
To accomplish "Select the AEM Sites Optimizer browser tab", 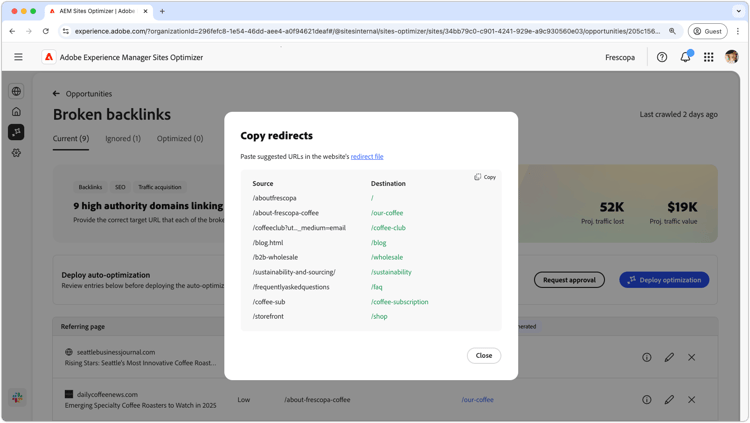I will click(x=99, y=11).
